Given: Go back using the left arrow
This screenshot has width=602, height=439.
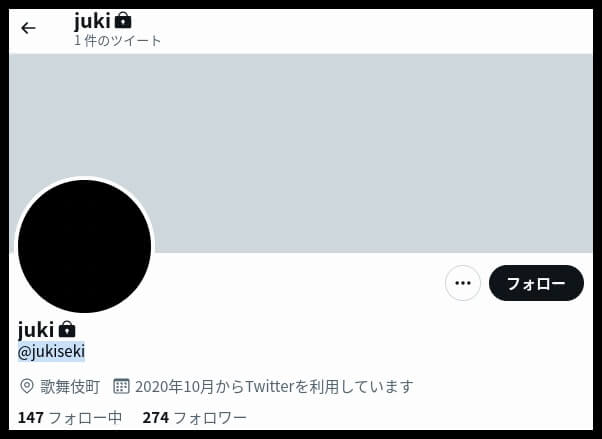Looking at the screenshot, I should [28, 28].
